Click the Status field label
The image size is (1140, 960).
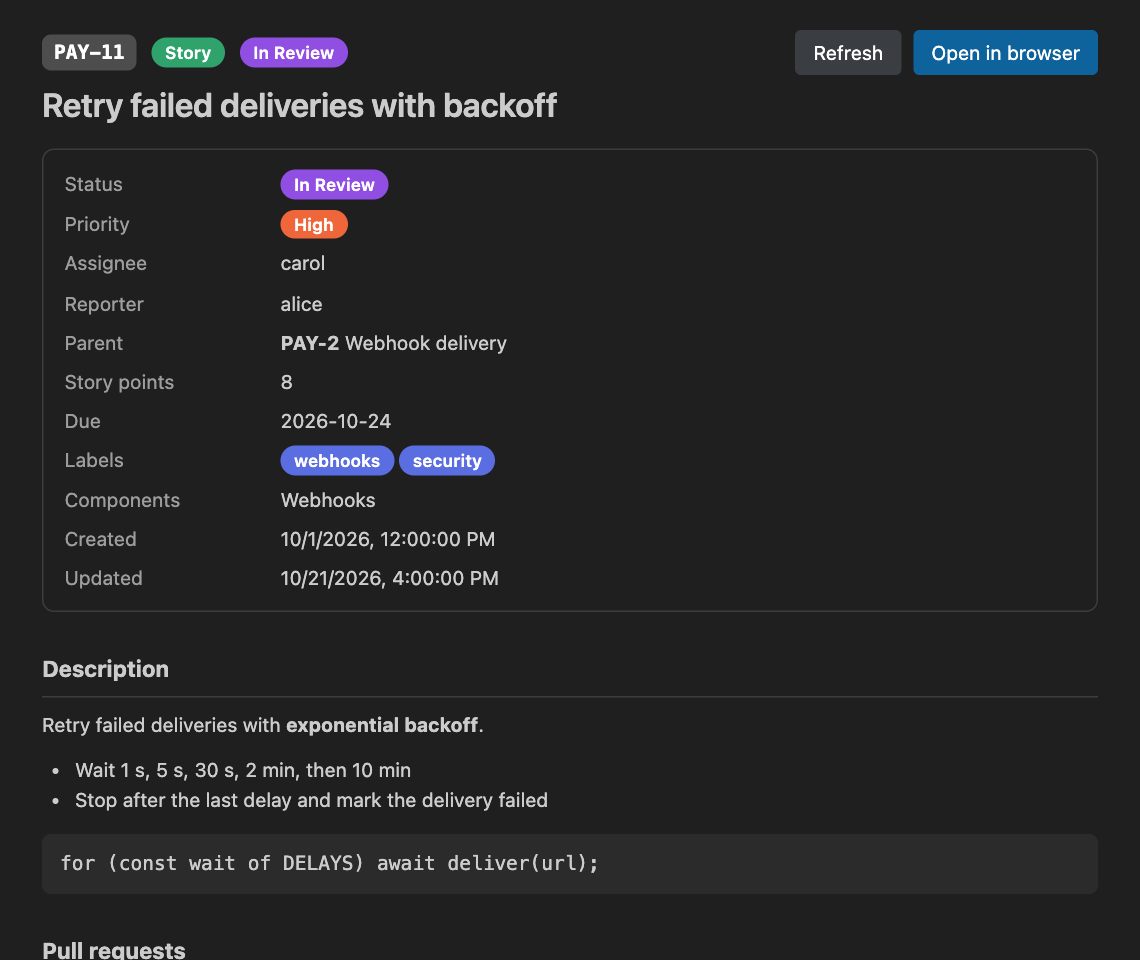click(x=94, y=185)
